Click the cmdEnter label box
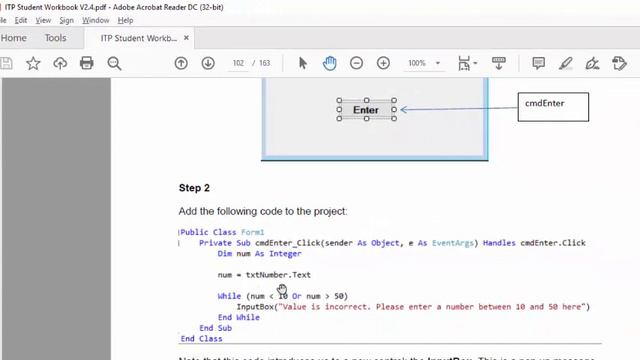Image resolution: width=640 pixels, height=360 pixels. pos(553,107)
